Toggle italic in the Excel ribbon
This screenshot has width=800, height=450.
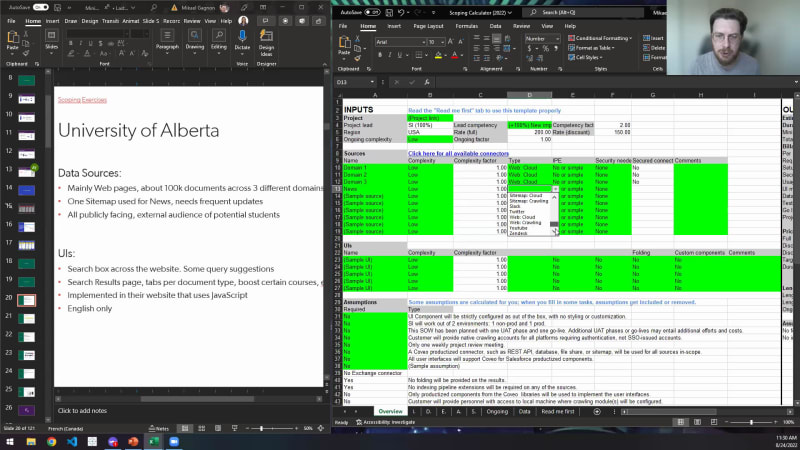[x=390, y=55]
